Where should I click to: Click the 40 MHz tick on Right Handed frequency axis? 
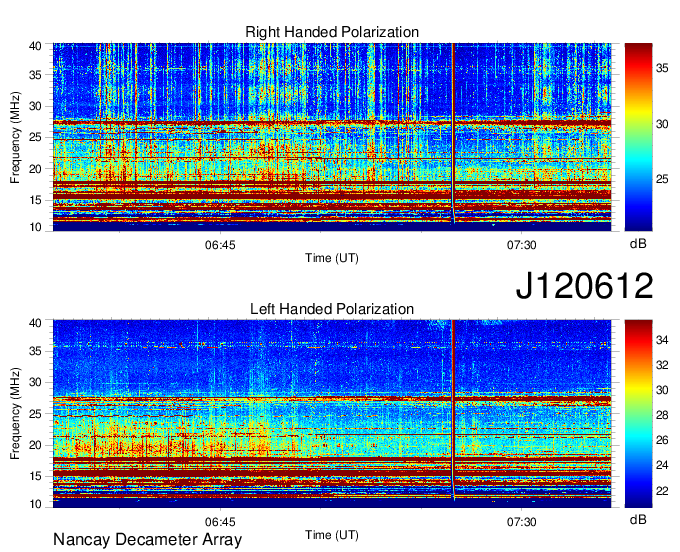[x=36, y=46]
